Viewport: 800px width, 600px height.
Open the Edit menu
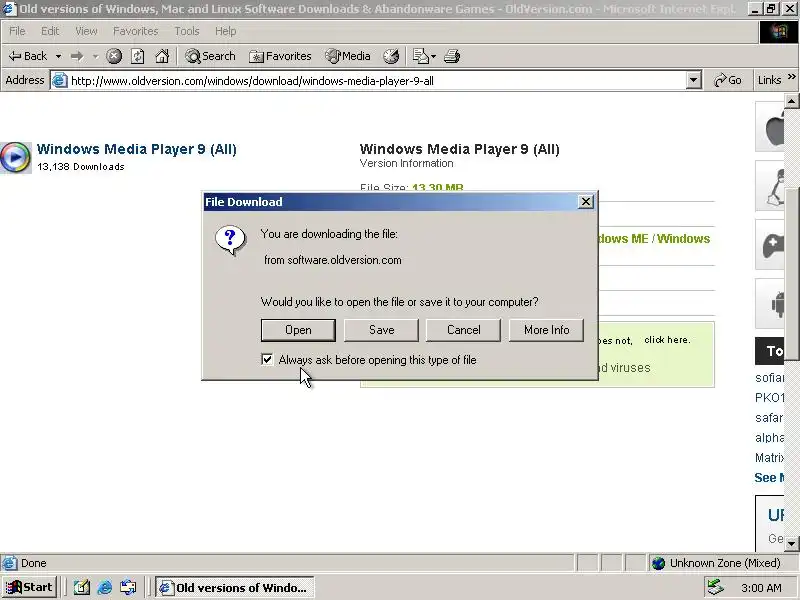(x=50, y=32)
